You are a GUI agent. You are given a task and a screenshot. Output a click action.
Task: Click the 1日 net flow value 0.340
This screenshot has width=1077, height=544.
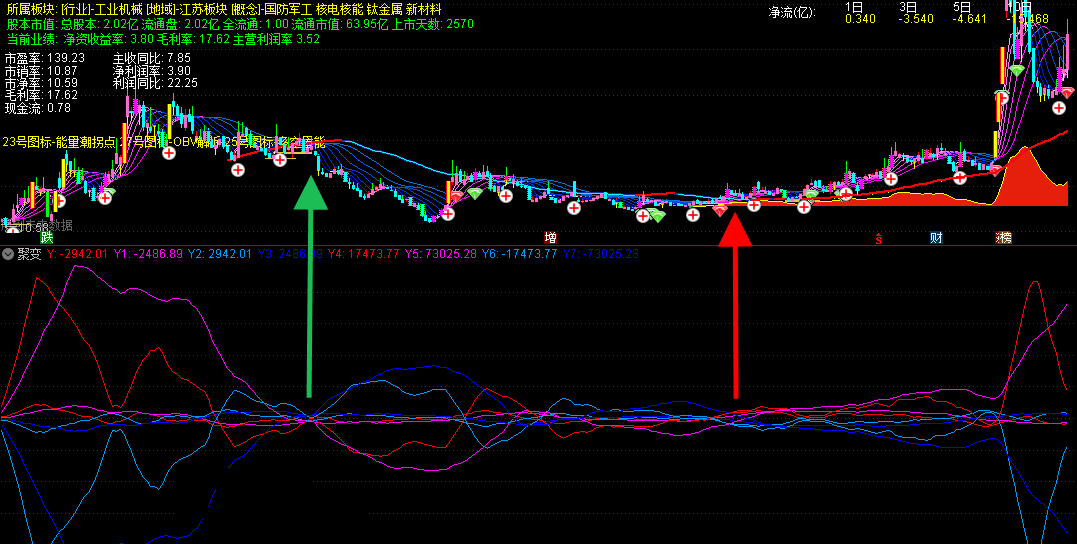click(860, 19)
